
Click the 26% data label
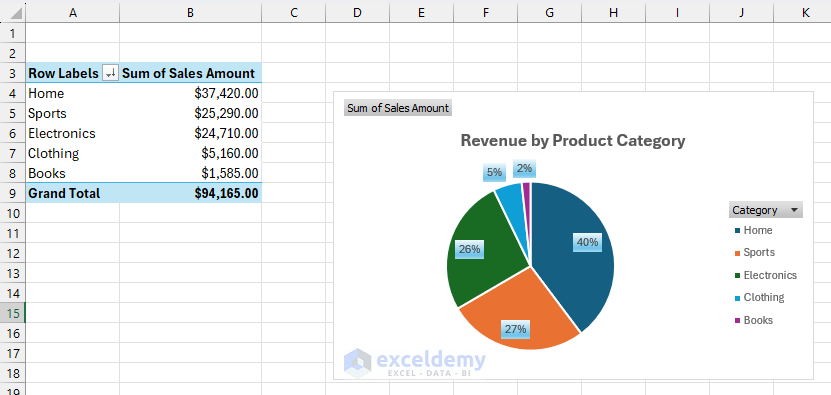(x=470, y=249)
